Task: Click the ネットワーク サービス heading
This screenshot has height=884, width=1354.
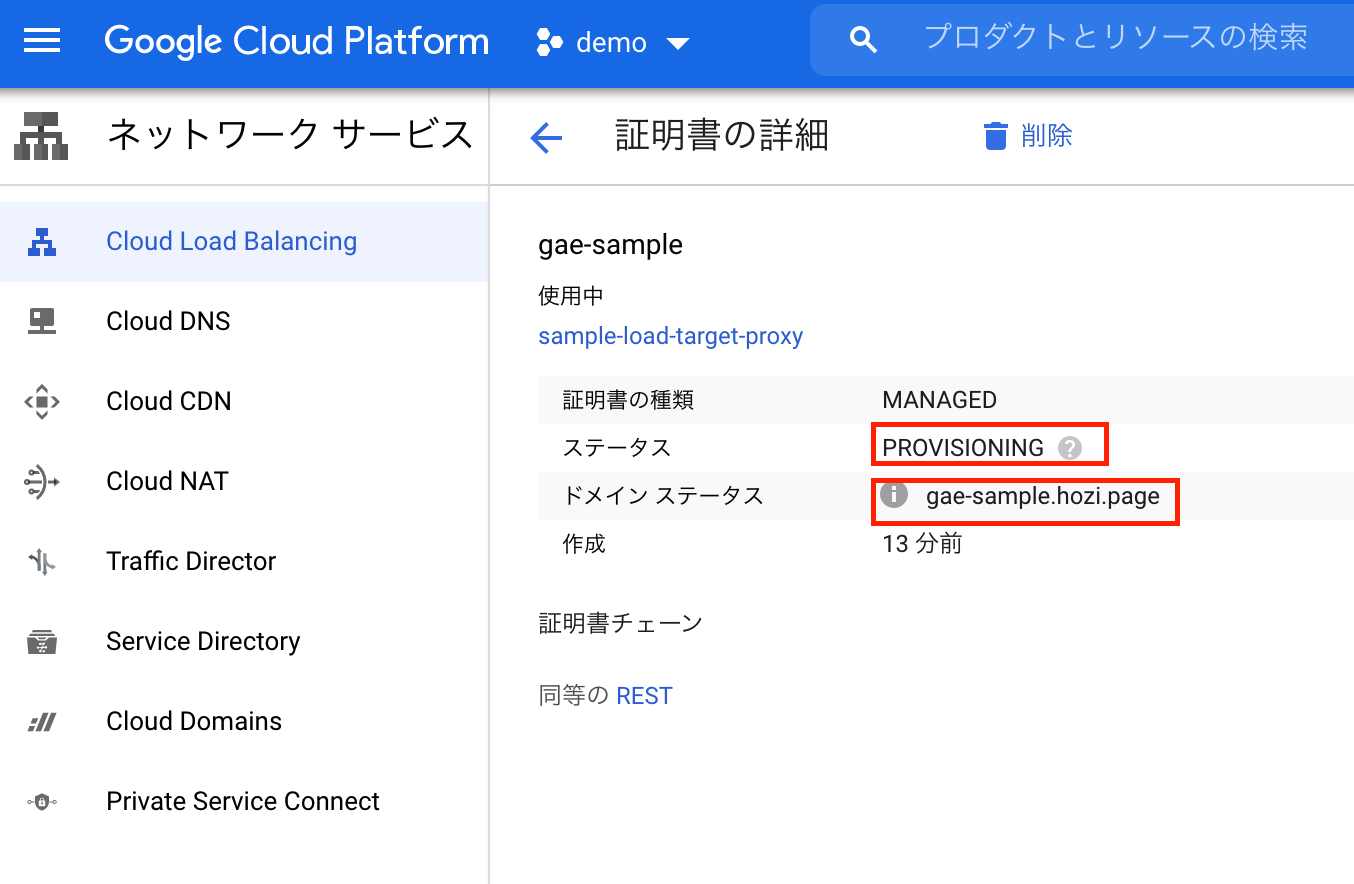Action: [x=290, y=134]
